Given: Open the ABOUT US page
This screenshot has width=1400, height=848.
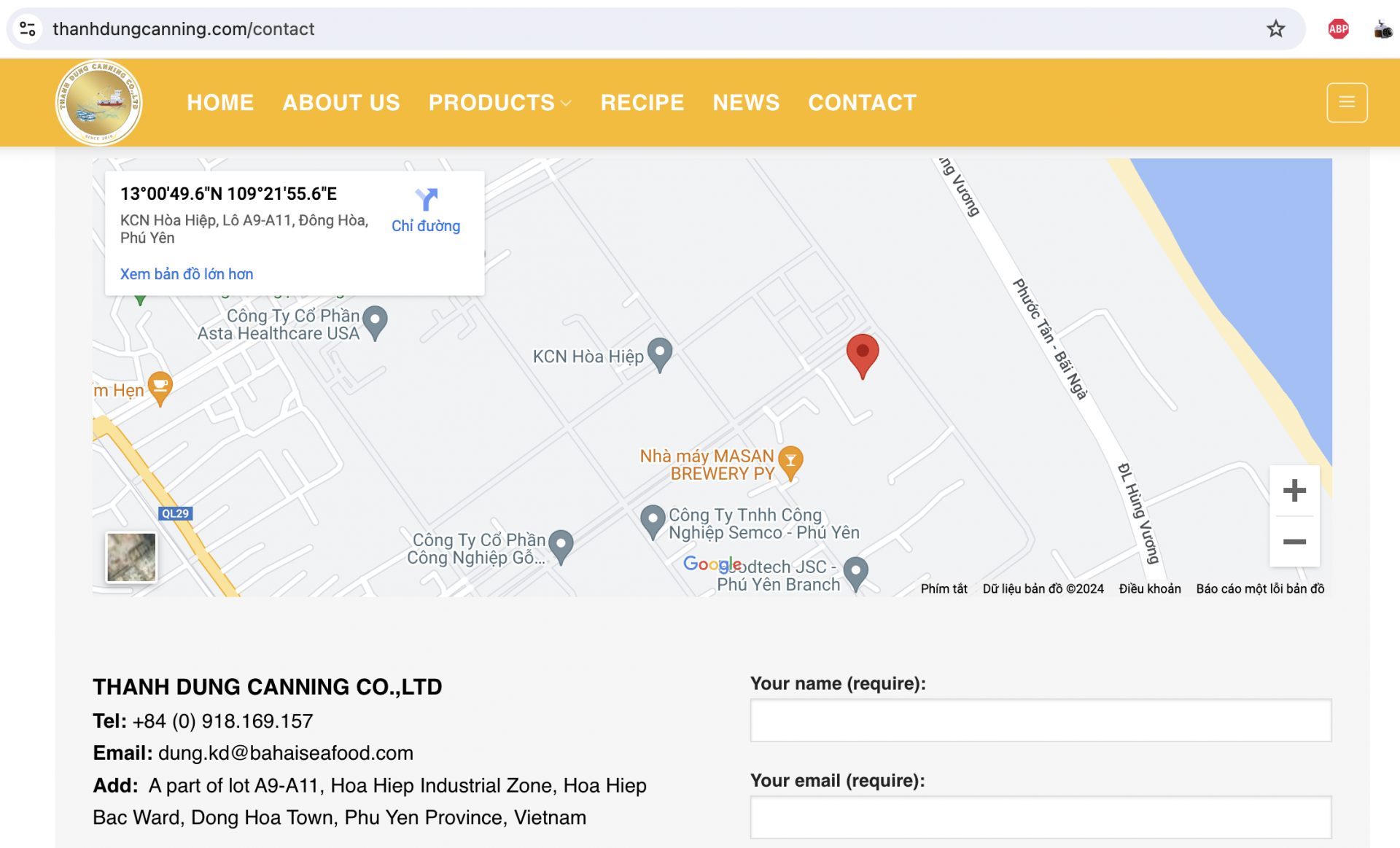Looking at the screenshot, I should pyautogui.click(x=341, y=103).
